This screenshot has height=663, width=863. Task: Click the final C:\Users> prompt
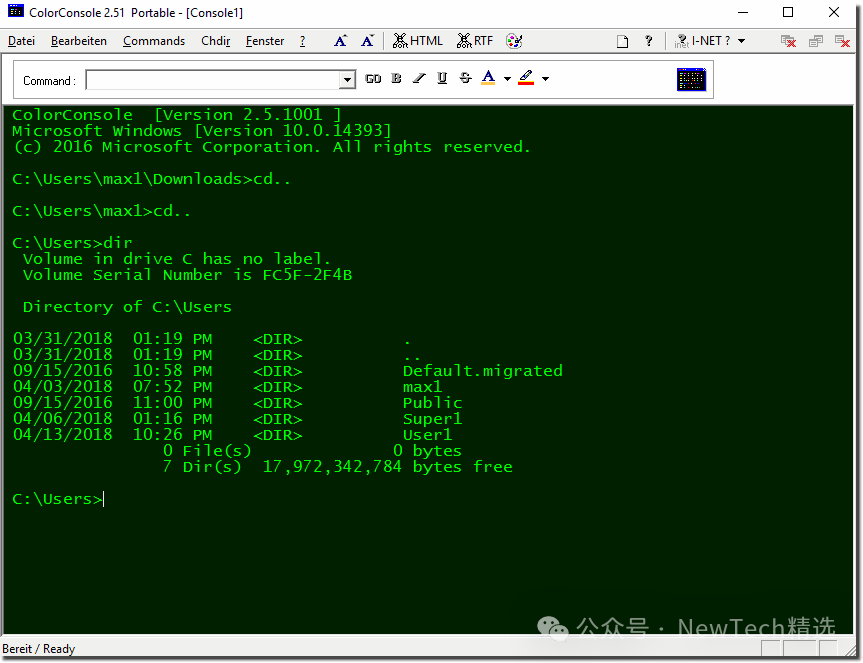tap(57, 499)
